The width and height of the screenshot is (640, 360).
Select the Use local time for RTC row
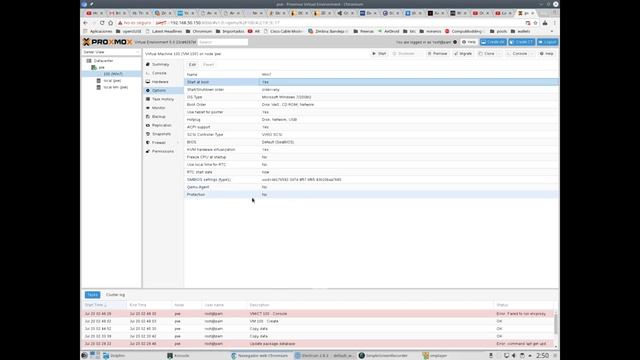(x=371, y=164)
